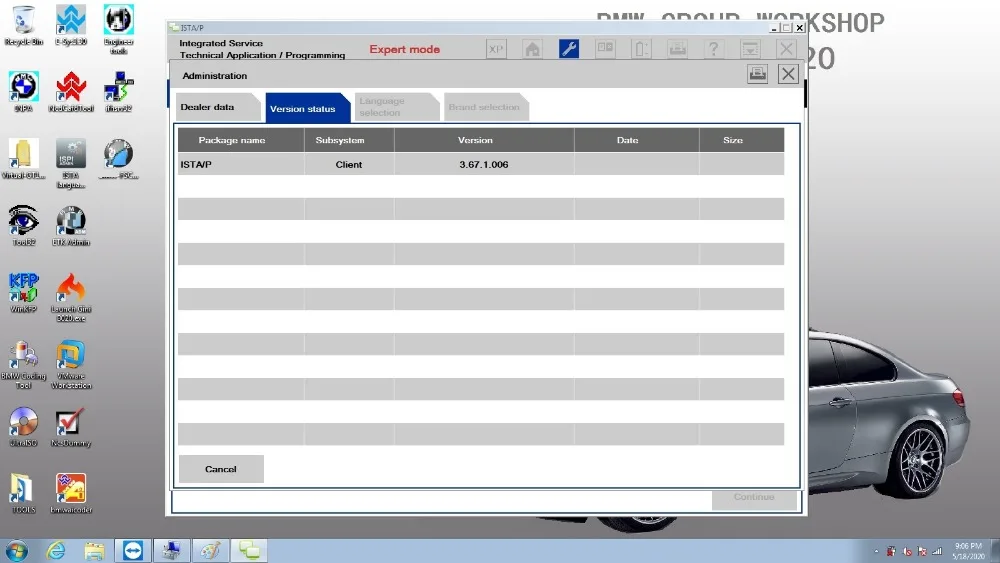Image resolution: width=1000 pixels, height=563 pixels.
Task: Click the Language selection tab
Action: click(x=397, y=107)
